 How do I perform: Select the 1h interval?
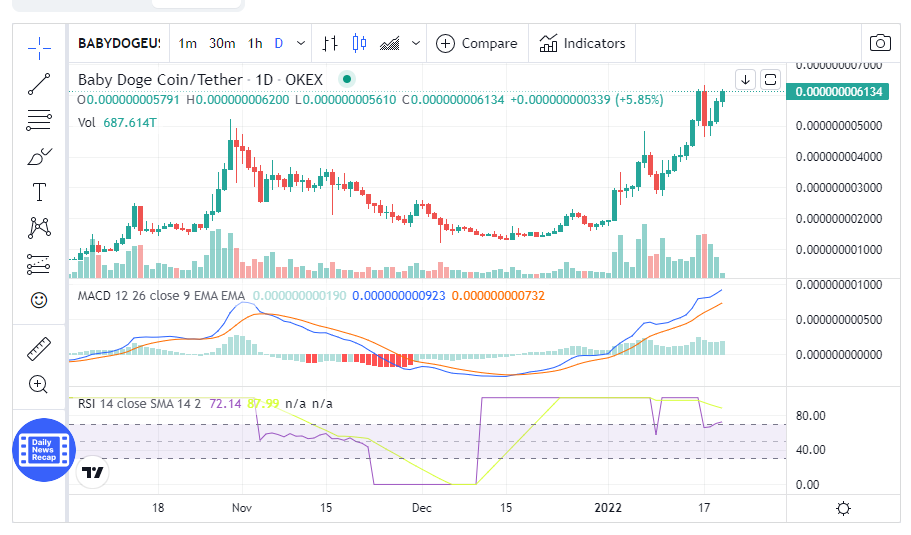(255, 44)
